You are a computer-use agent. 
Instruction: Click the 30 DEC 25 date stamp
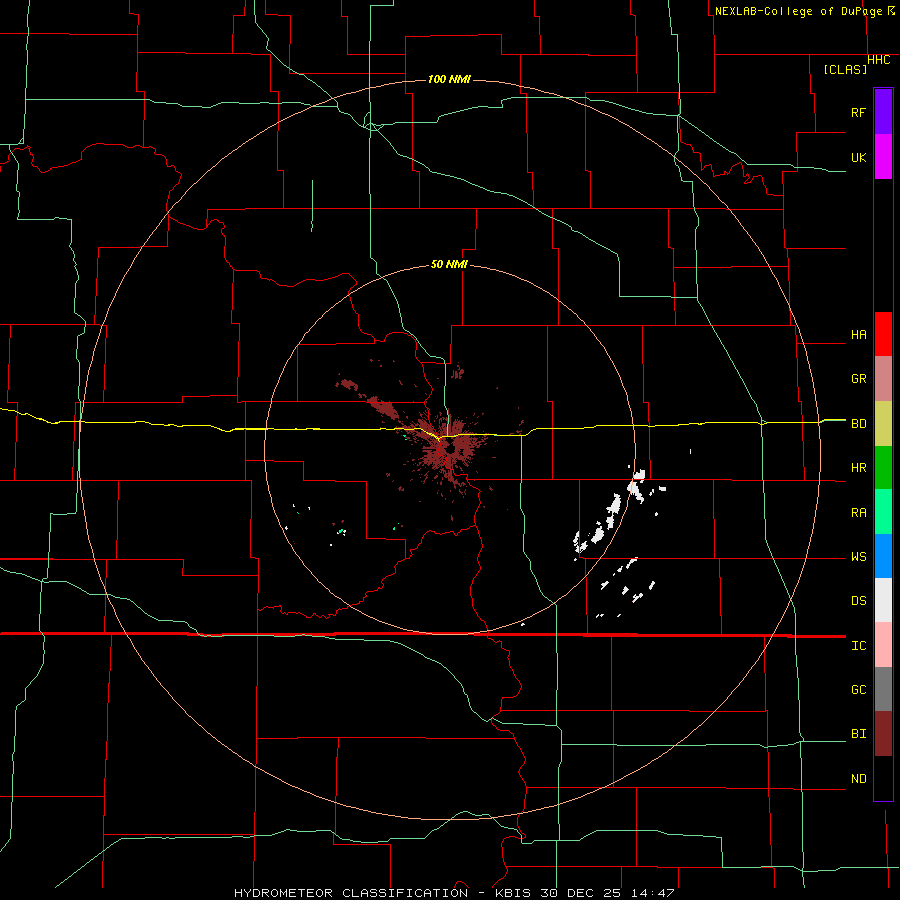tap(580, 893)
